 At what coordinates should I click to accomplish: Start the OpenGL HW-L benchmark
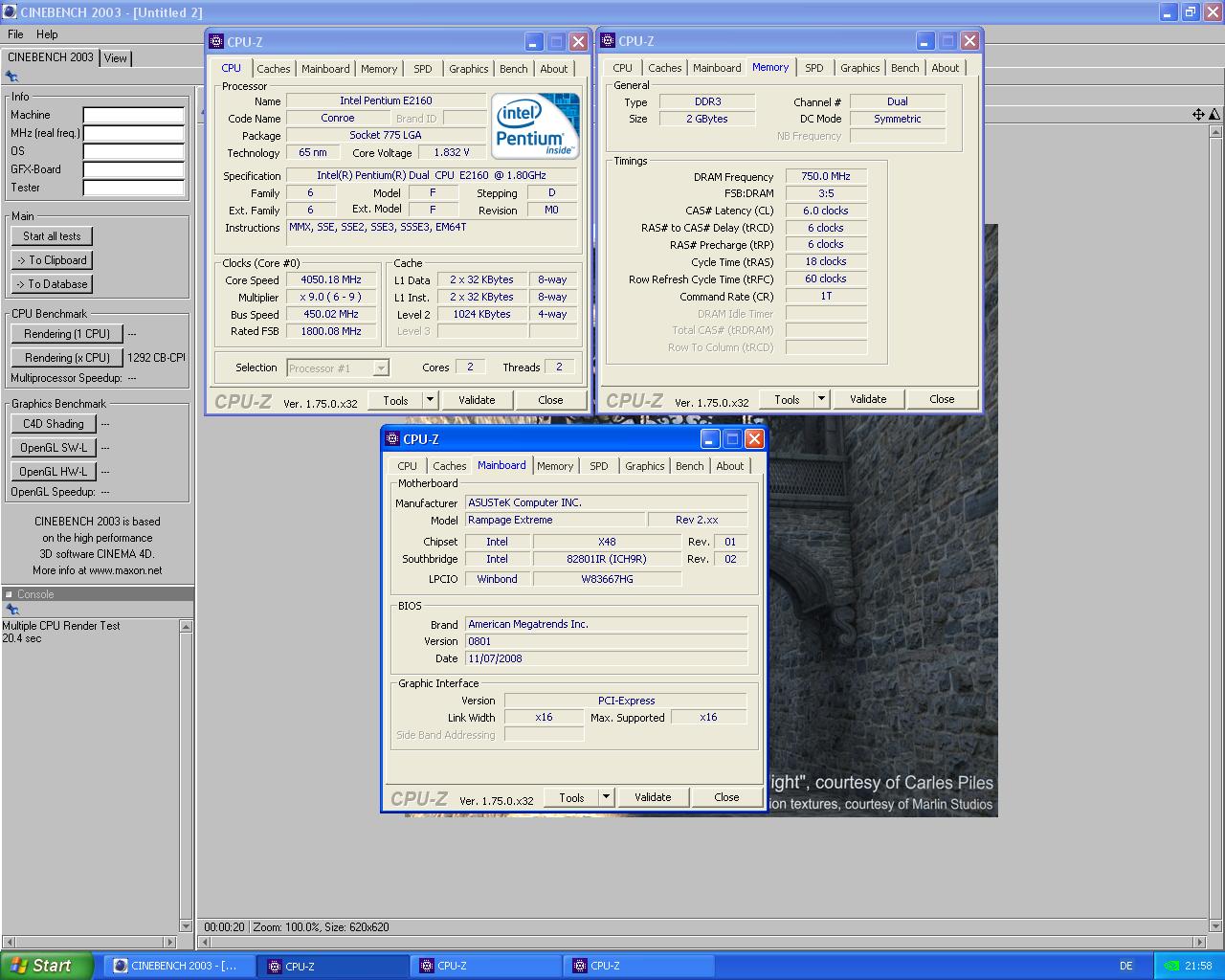point(54,472)
